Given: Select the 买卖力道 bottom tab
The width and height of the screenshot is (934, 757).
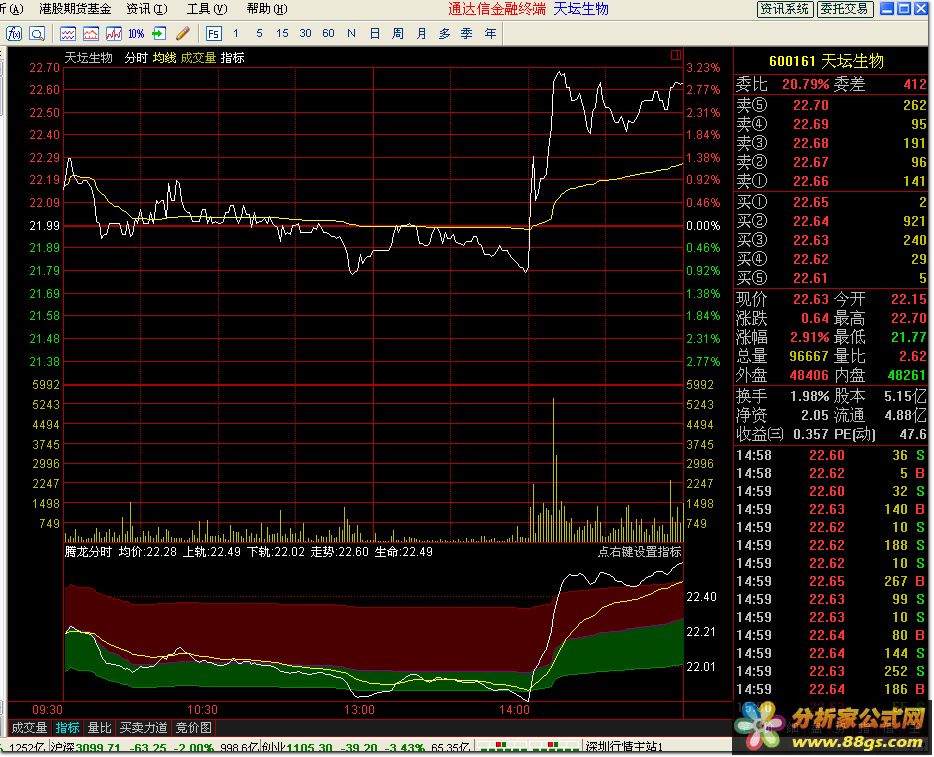Looking at the screenshot, I should [144, 728].
